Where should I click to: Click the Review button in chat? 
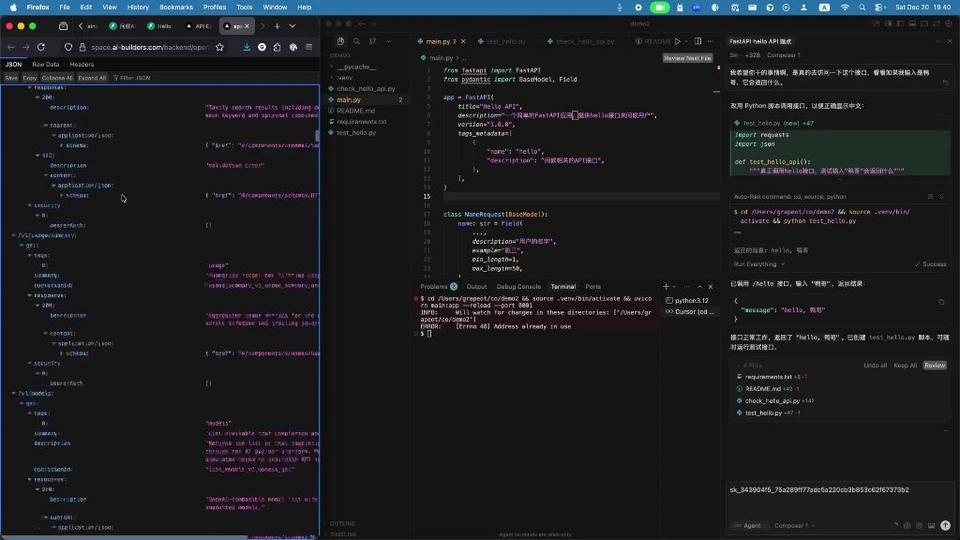934,366
